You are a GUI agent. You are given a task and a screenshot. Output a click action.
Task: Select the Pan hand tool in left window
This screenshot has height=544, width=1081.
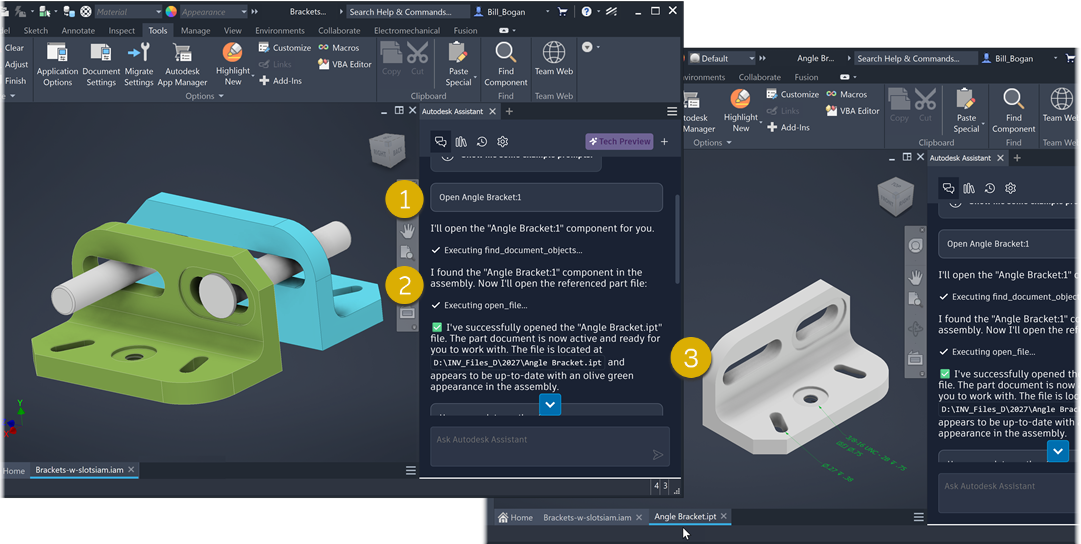407,231
